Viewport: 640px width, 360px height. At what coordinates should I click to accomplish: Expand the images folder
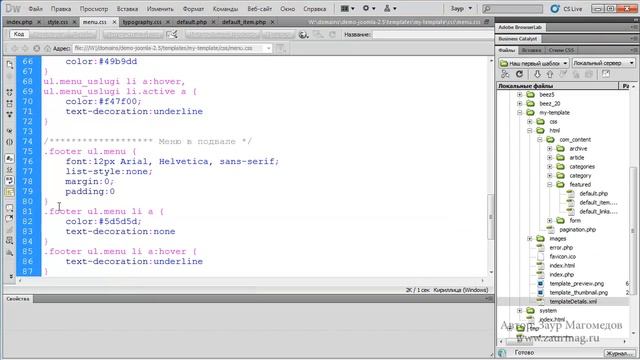(x=530, y=238)
